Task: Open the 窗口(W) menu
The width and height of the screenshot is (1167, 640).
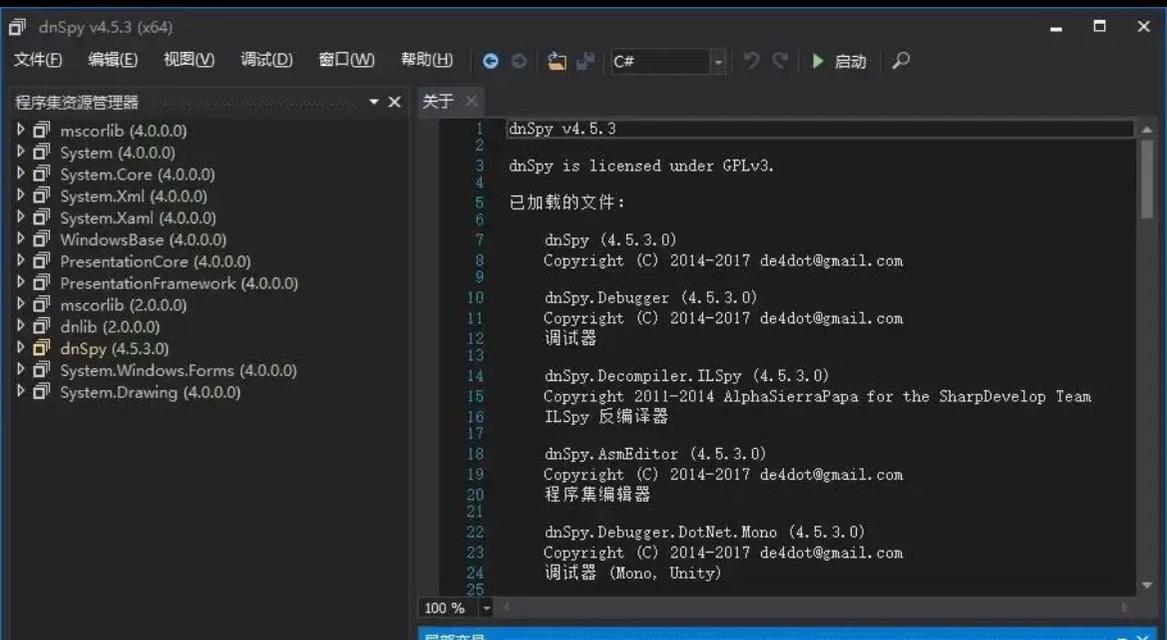Action: (346, 60)
